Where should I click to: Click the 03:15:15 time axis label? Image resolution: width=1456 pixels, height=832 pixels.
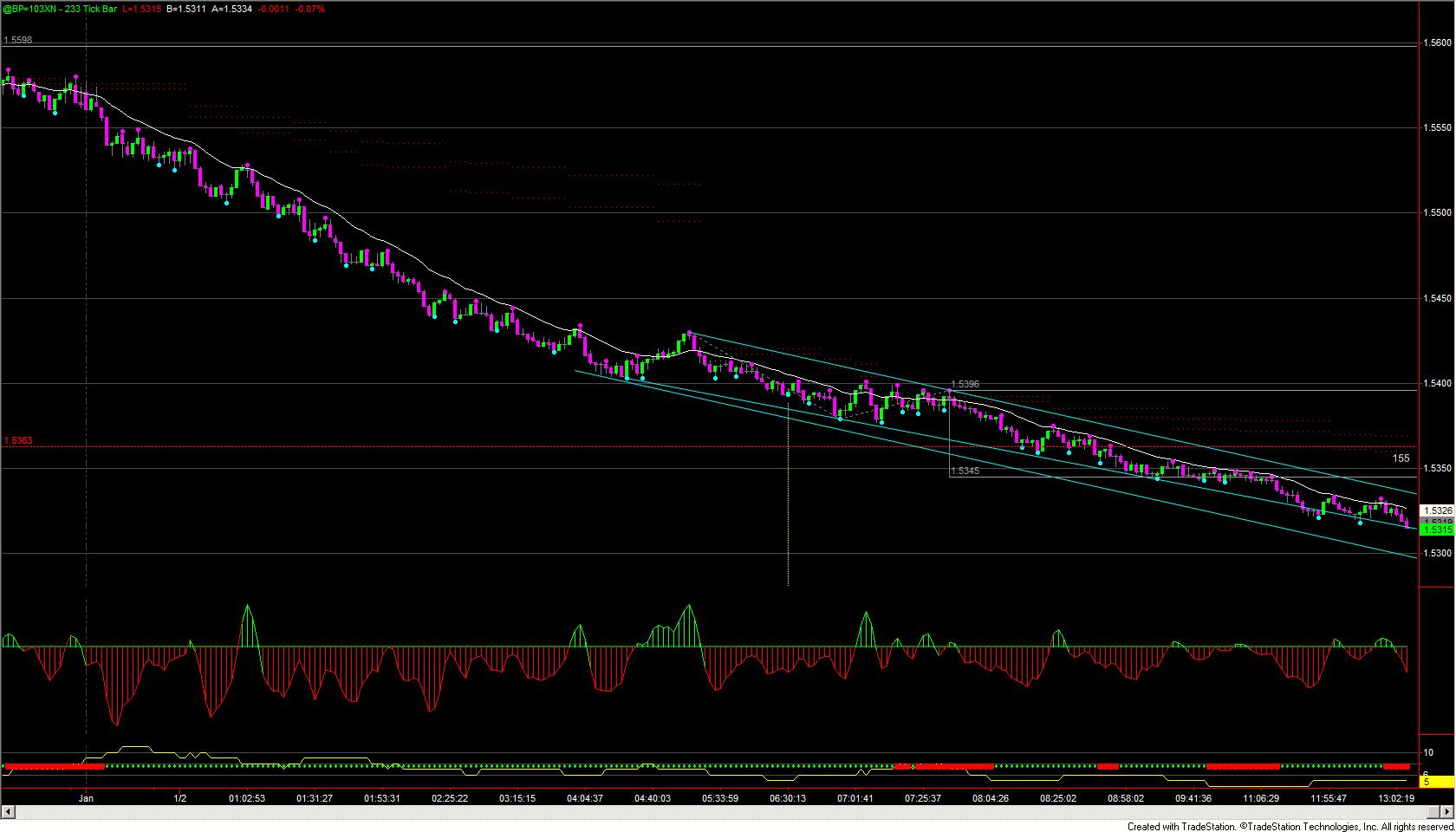(517, 798)
